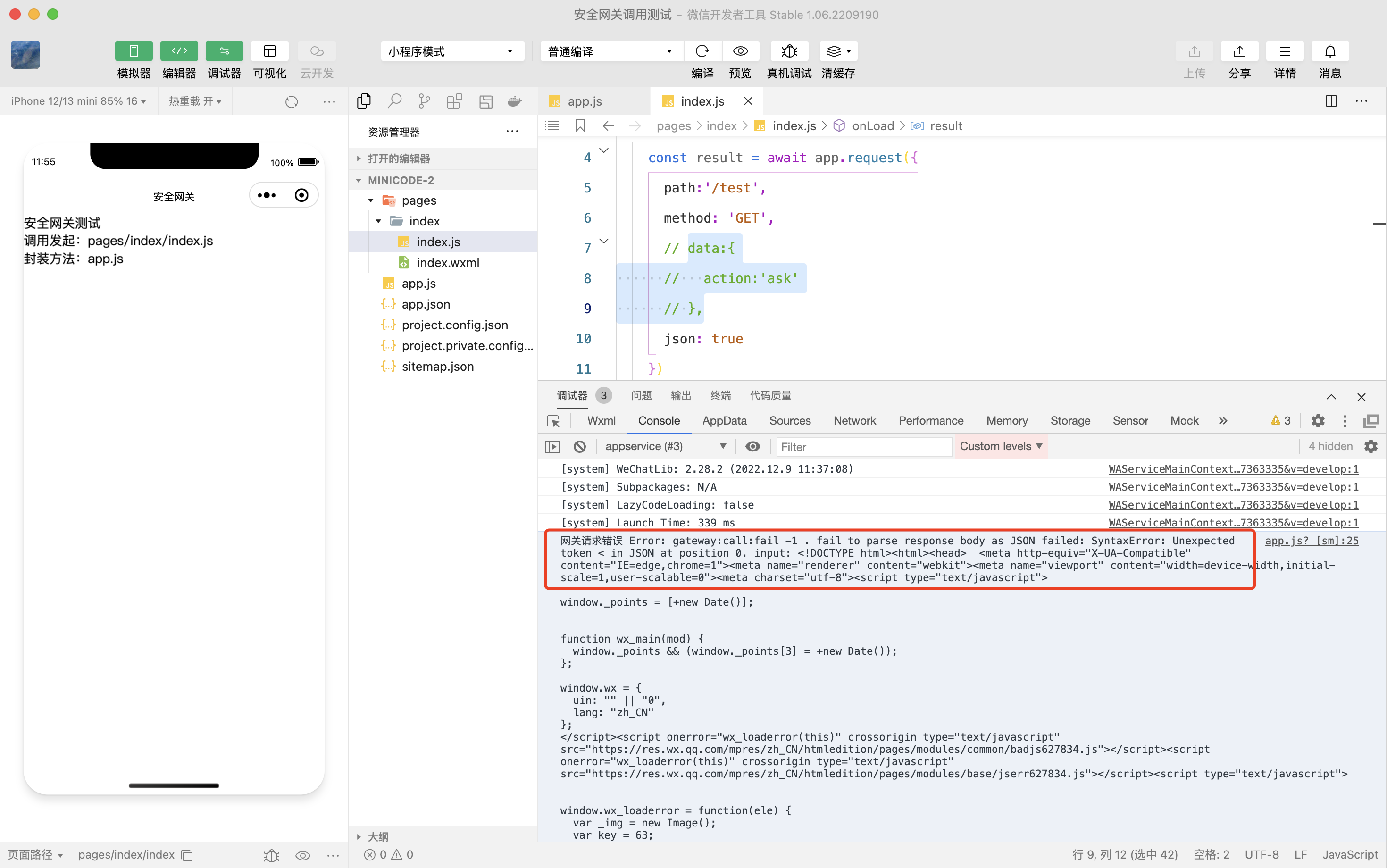Screen dimensions: 1387x868
Task: Collapse the pages folder
Action: pyautogui.click(x=371, y=200)
